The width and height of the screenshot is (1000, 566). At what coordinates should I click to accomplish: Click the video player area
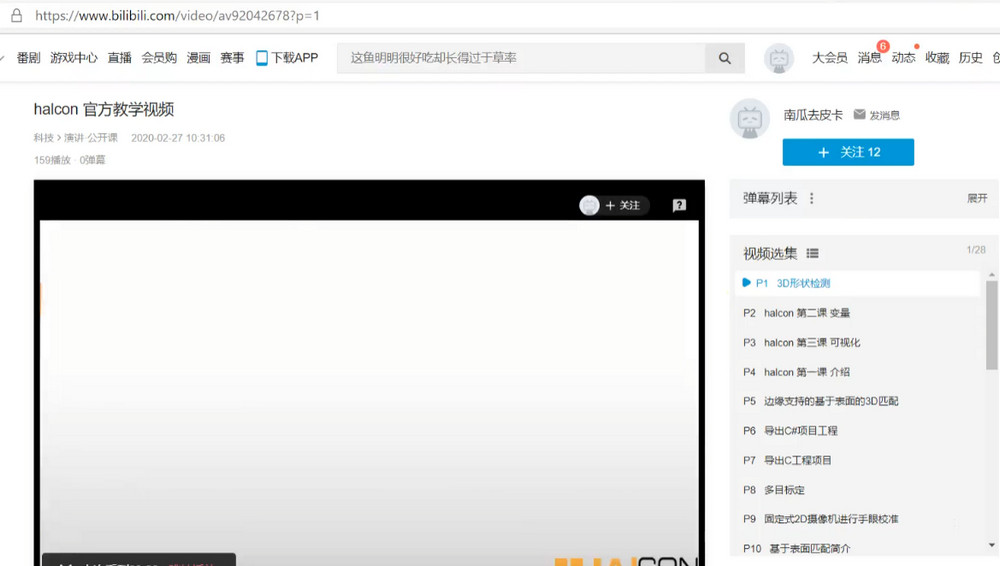coord(369,373)
